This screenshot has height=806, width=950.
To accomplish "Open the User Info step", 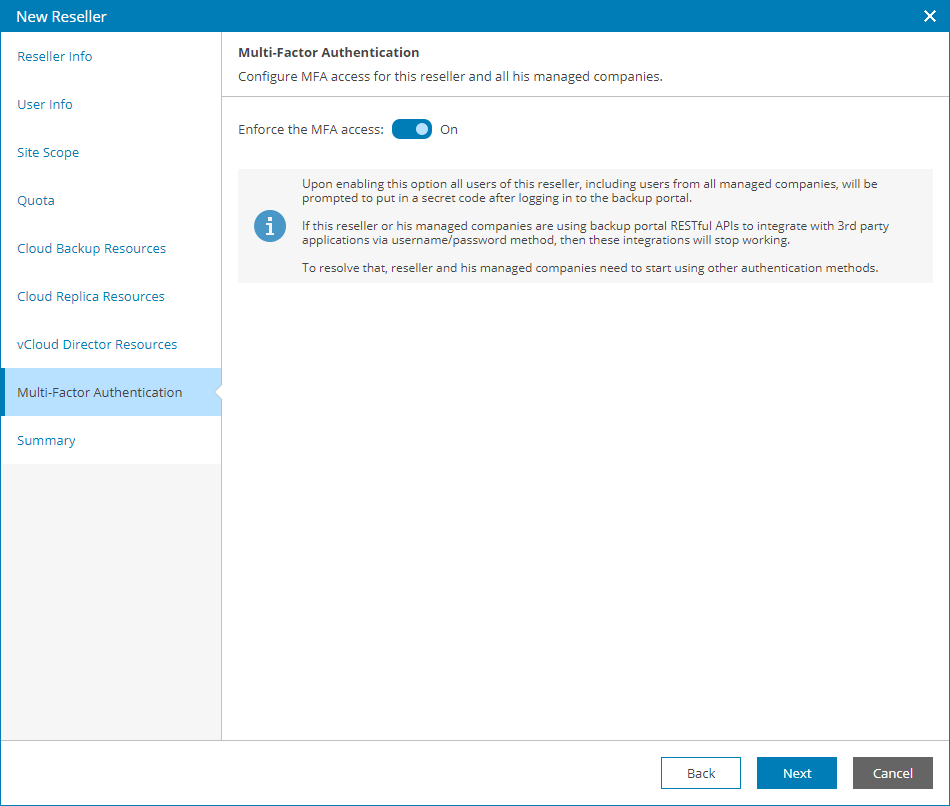I will click(45, 105).
